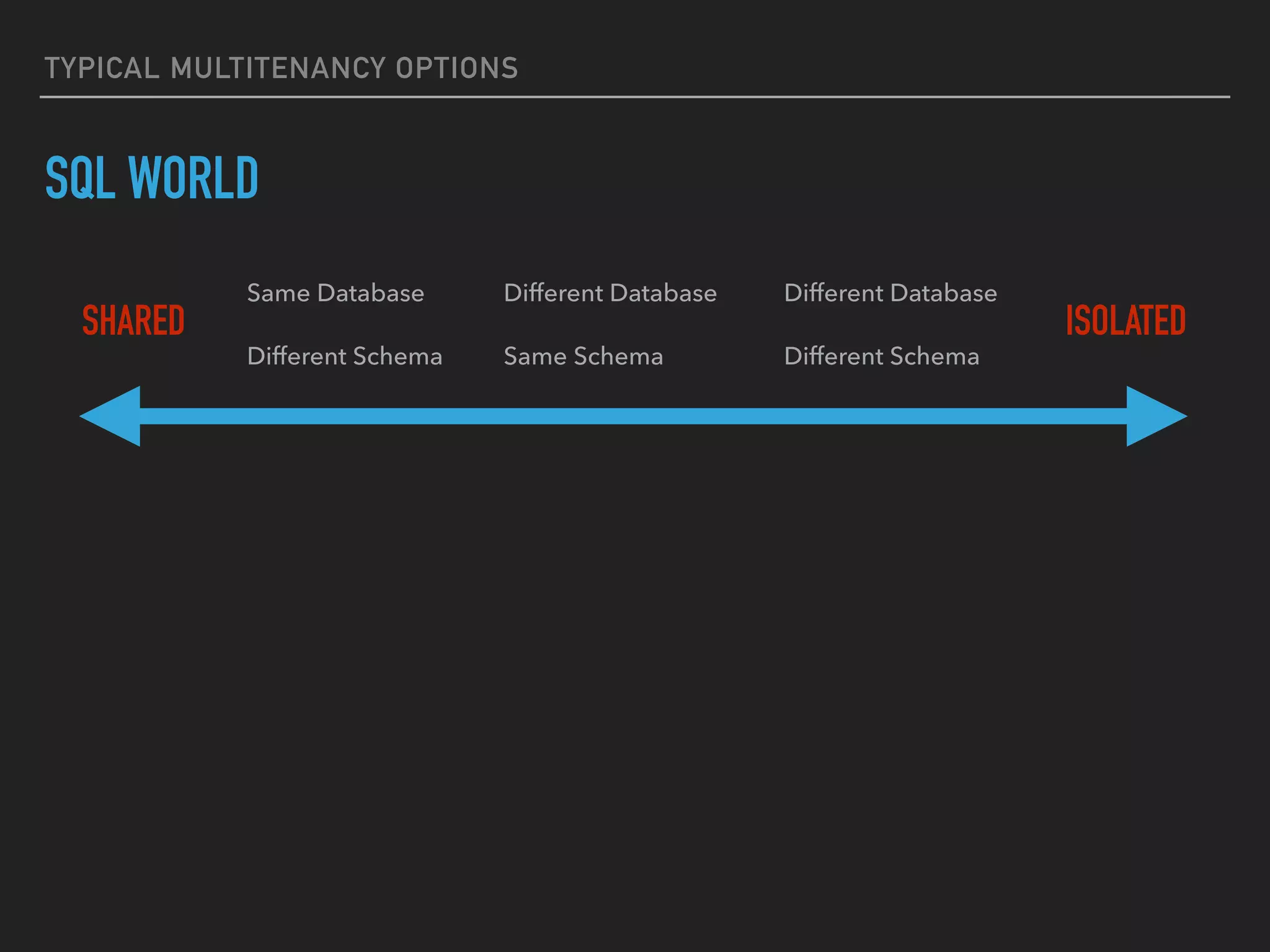
Task: Click the 'TYPICAL MULTITENANCY OPTIONS' slide heading
Action: (282, 68)
